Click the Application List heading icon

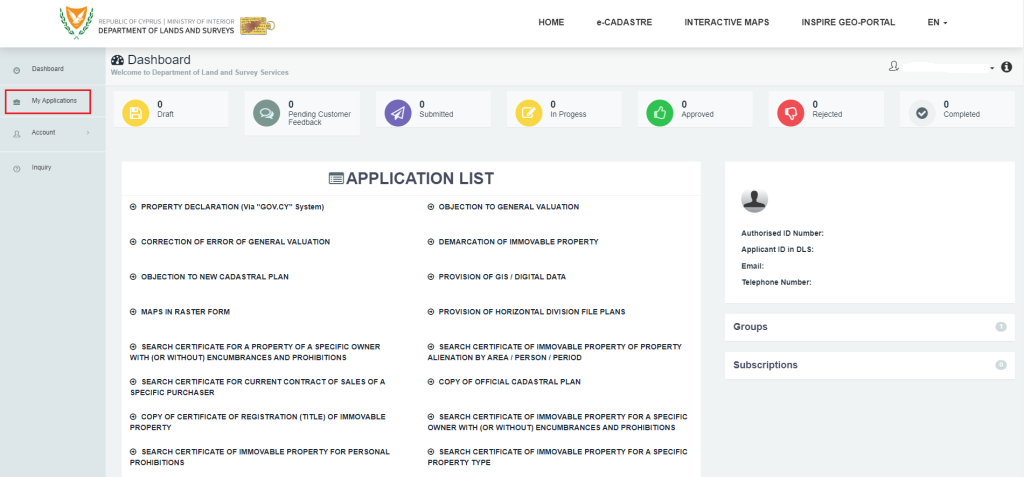(336, 178)
